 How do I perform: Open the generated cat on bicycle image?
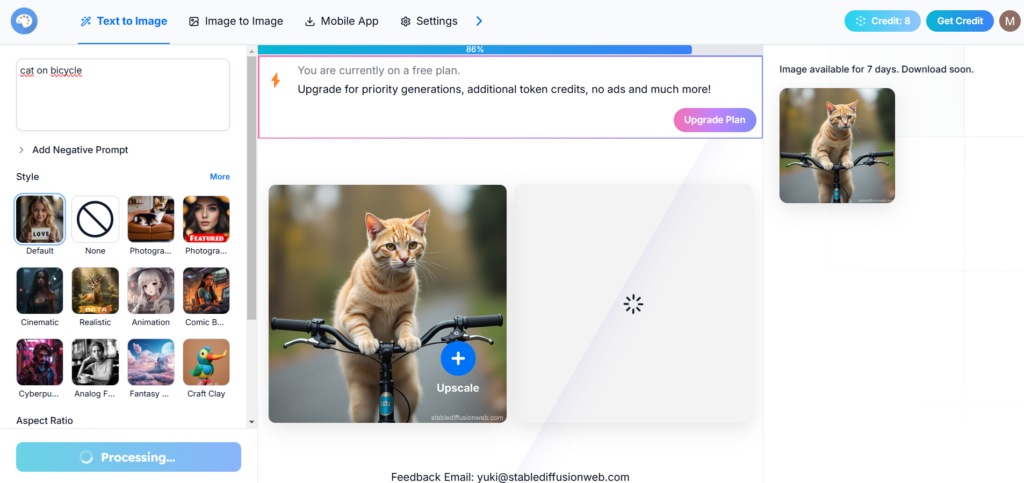[x=387, y=304]
